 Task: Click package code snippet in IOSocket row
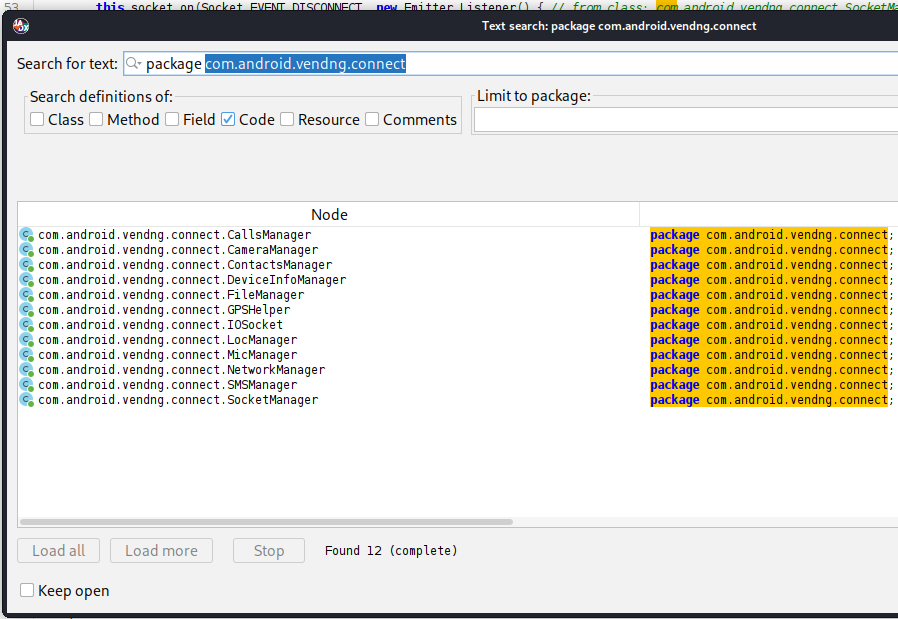(771, 325)
